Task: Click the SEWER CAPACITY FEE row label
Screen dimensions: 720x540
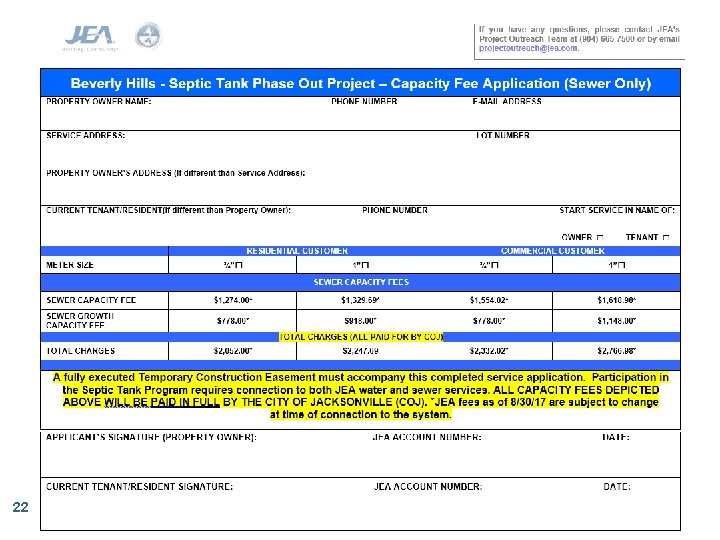Action: tap(91, 300)
